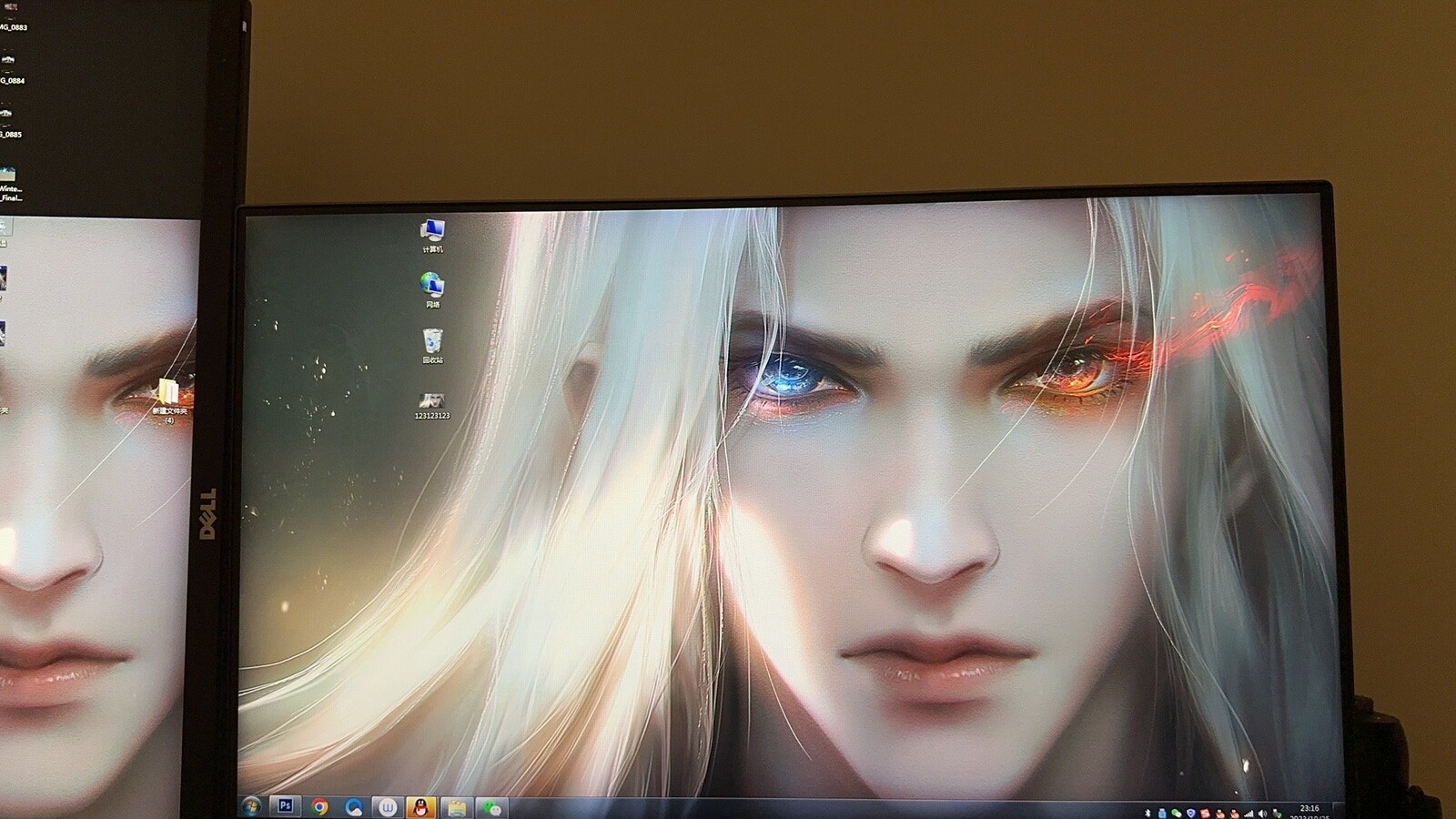This screenshot has height=819, width=1456.
Task: Open File Explorer from the taskbar
Action: point(457,807)
